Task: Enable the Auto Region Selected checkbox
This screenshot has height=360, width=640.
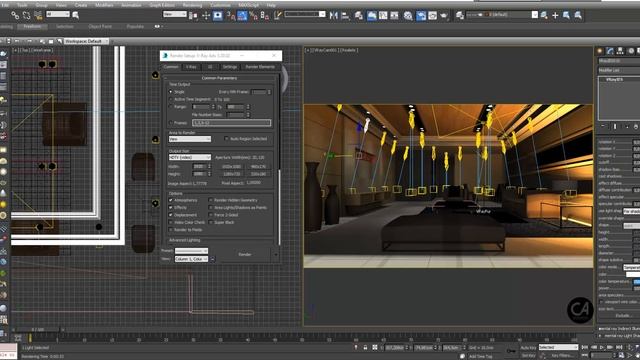Action: coord(226,139)
